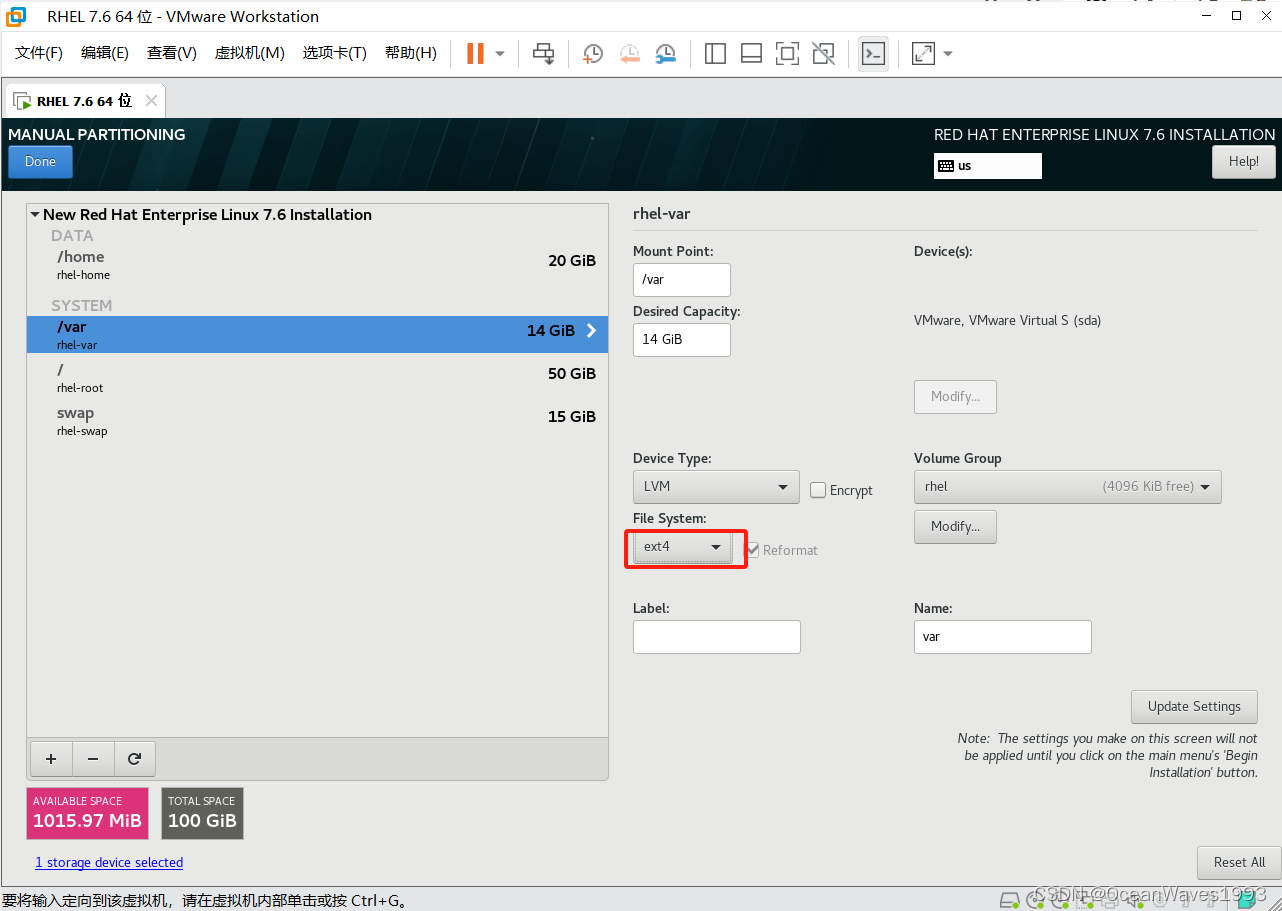Click the AVAILABLE SPACE 1015.97 MiB box
Screen dimensions: 1282x911
coord(87,814)
